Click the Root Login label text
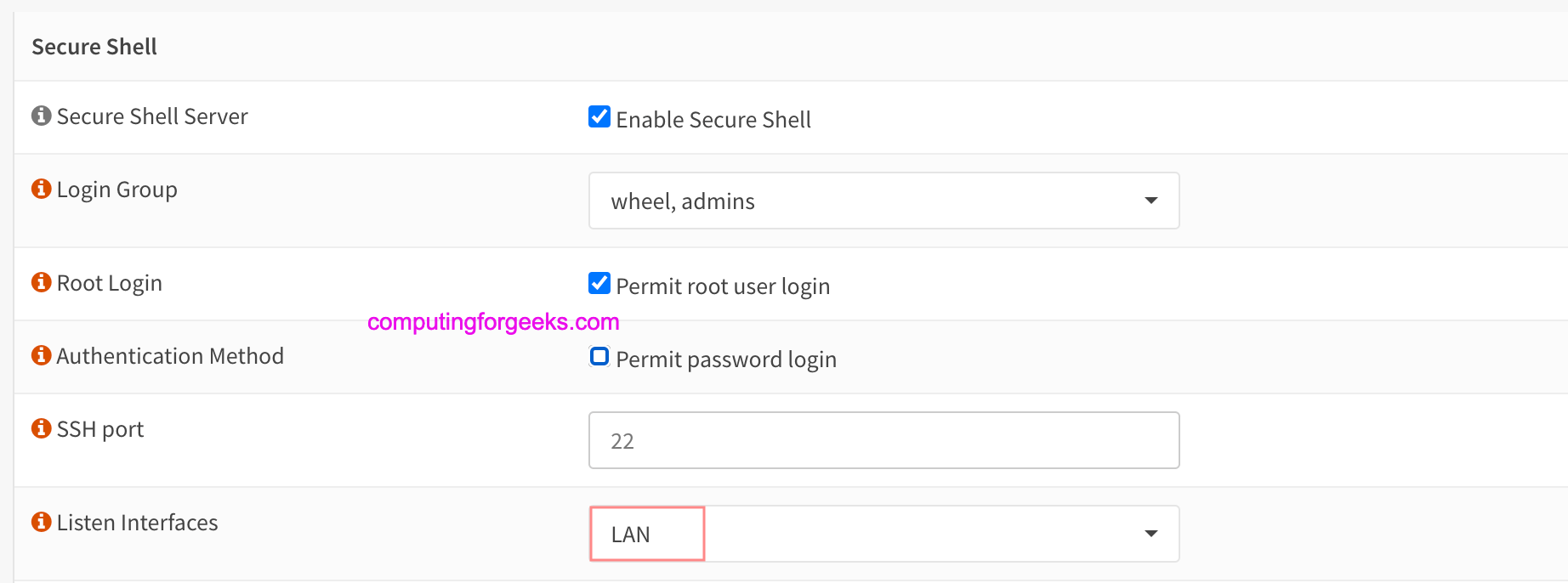Screen dimensions: 1568x583 point(109,283)
